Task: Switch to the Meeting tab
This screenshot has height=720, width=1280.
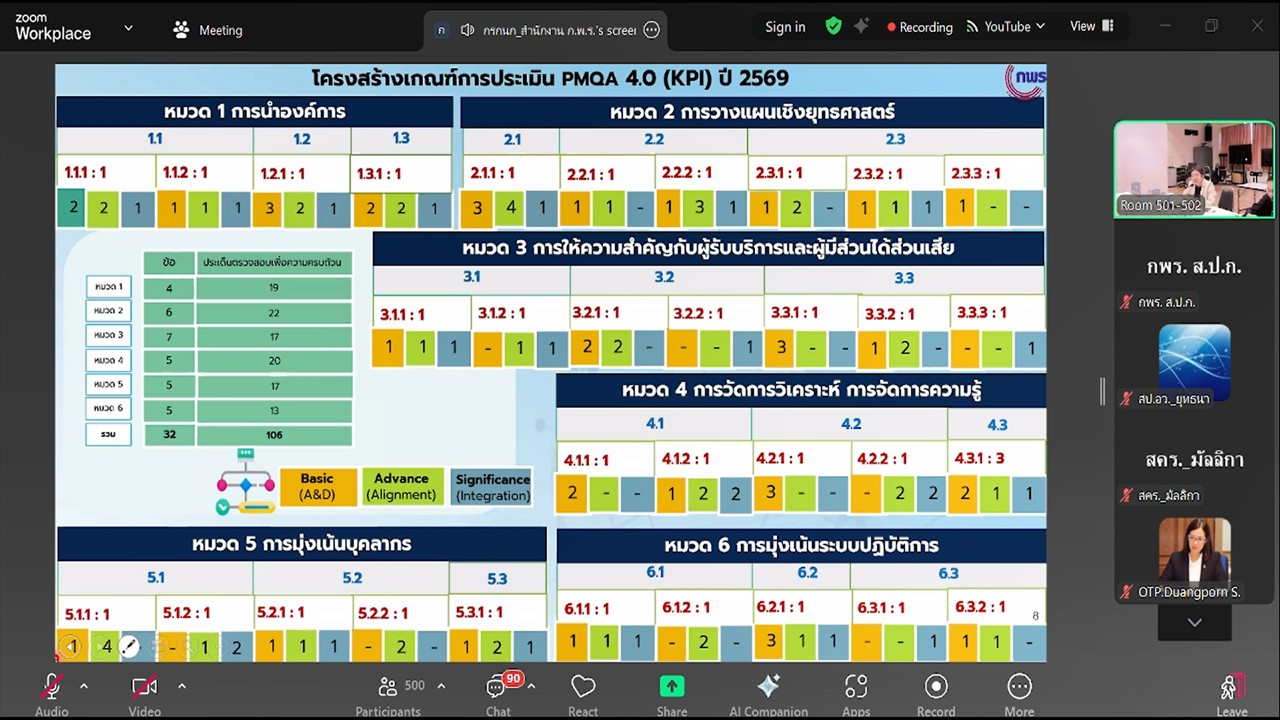Action: tap(209, 30)
